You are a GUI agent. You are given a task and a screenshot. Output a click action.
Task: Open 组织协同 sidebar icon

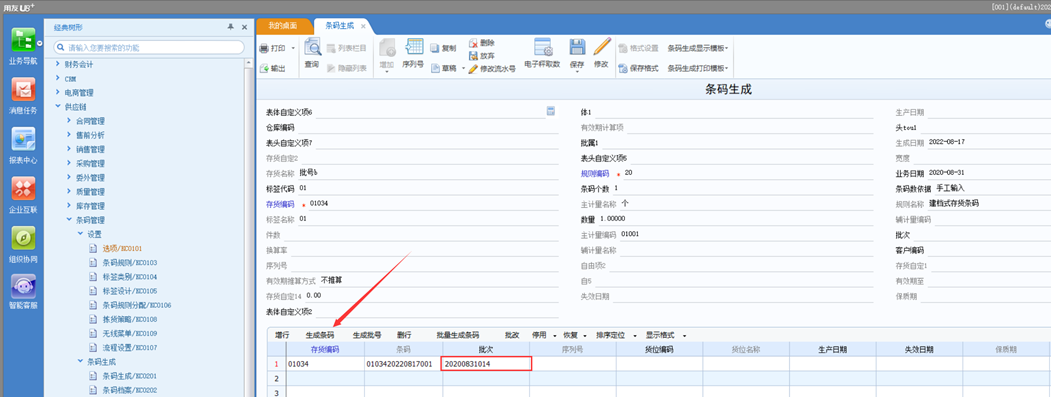23,244
